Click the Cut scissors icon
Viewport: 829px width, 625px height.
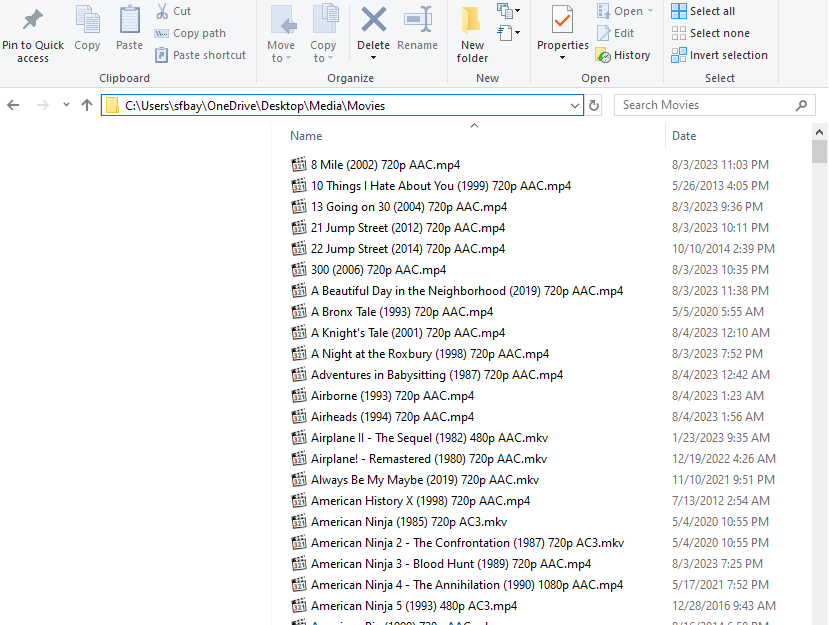coord(162,11)
